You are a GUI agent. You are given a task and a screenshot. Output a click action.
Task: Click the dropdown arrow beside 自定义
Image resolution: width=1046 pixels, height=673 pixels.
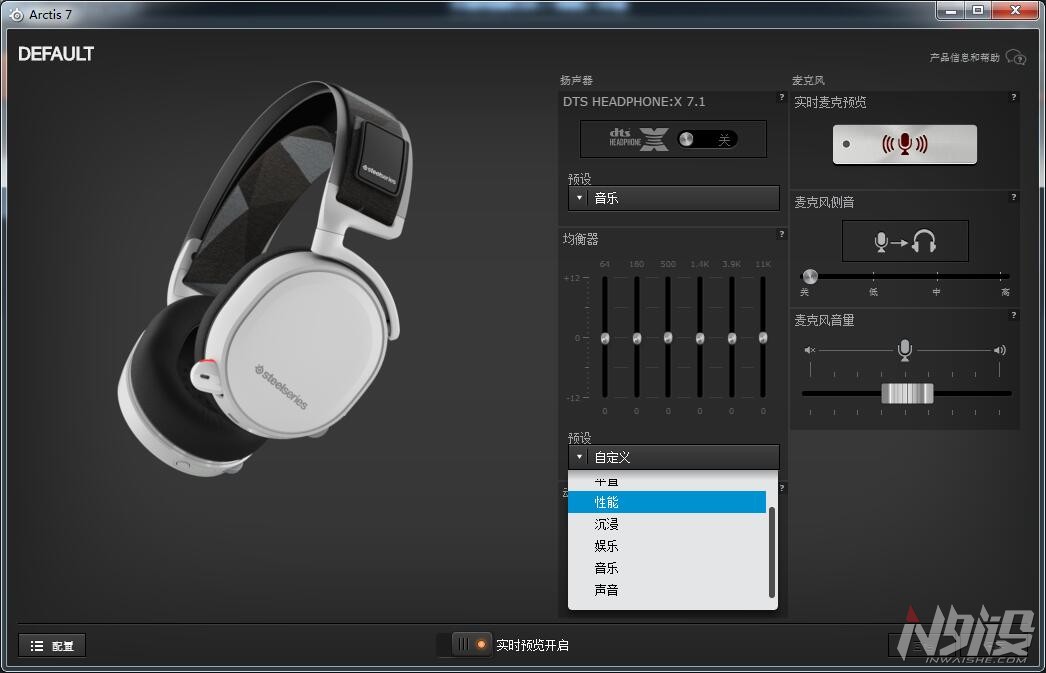pyautogui.click(x=578, y=457)
